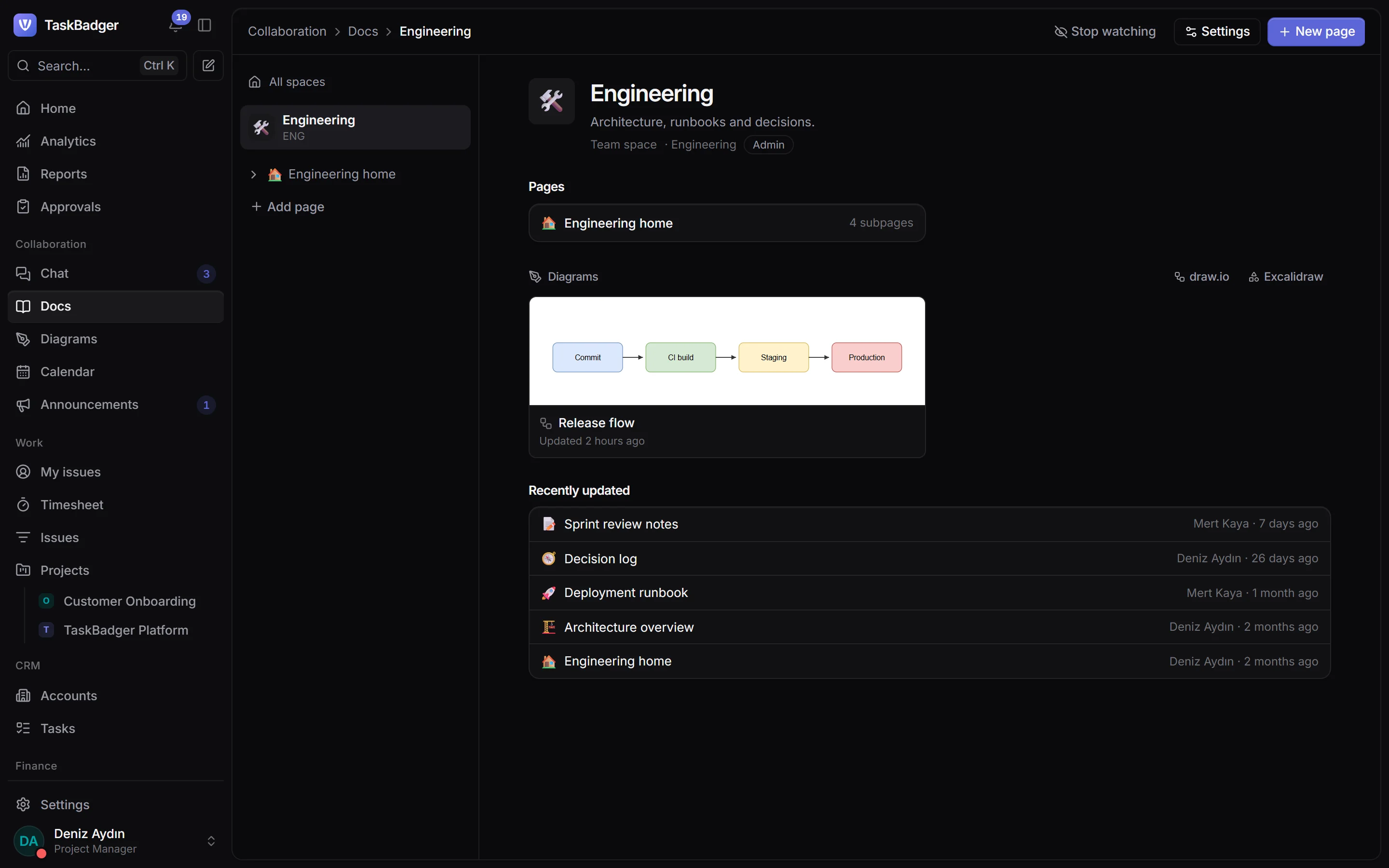Open the Timesheet sidebar item

[115, 504]
